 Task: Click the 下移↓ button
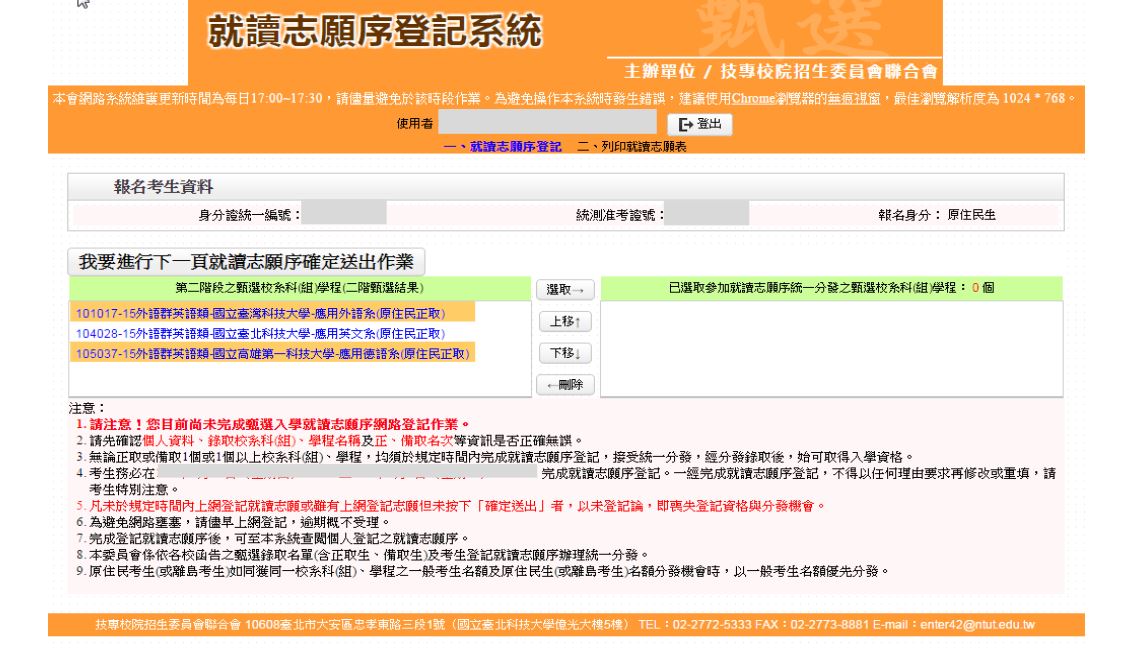point(565,353)
